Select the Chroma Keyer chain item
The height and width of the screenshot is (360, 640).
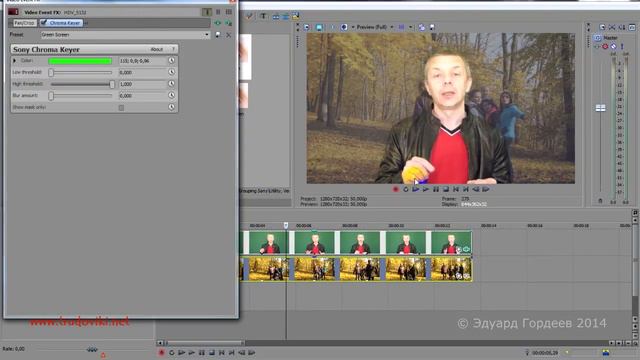(61, 23)
